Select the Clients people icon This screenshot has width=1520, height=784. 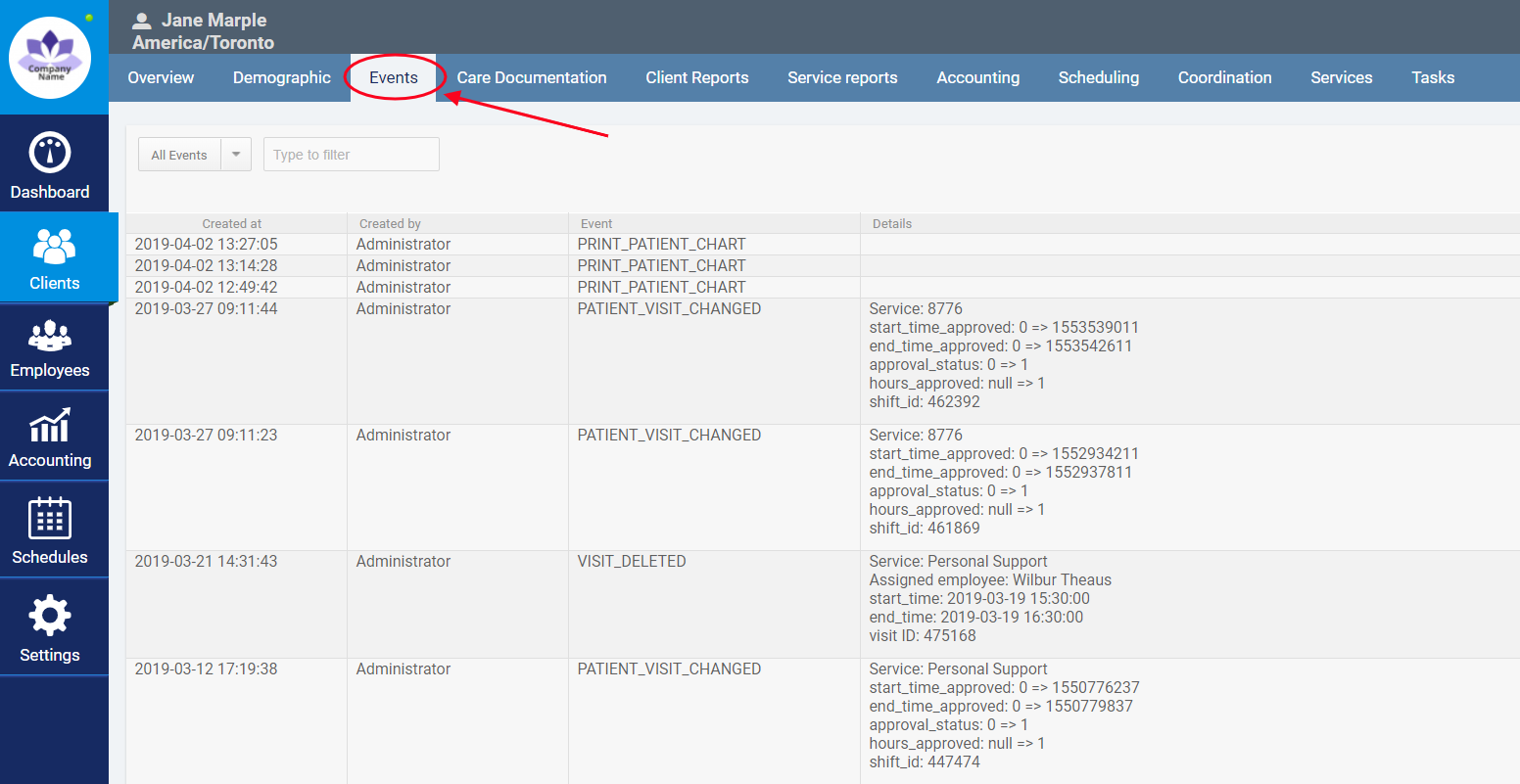pos(54,245)
